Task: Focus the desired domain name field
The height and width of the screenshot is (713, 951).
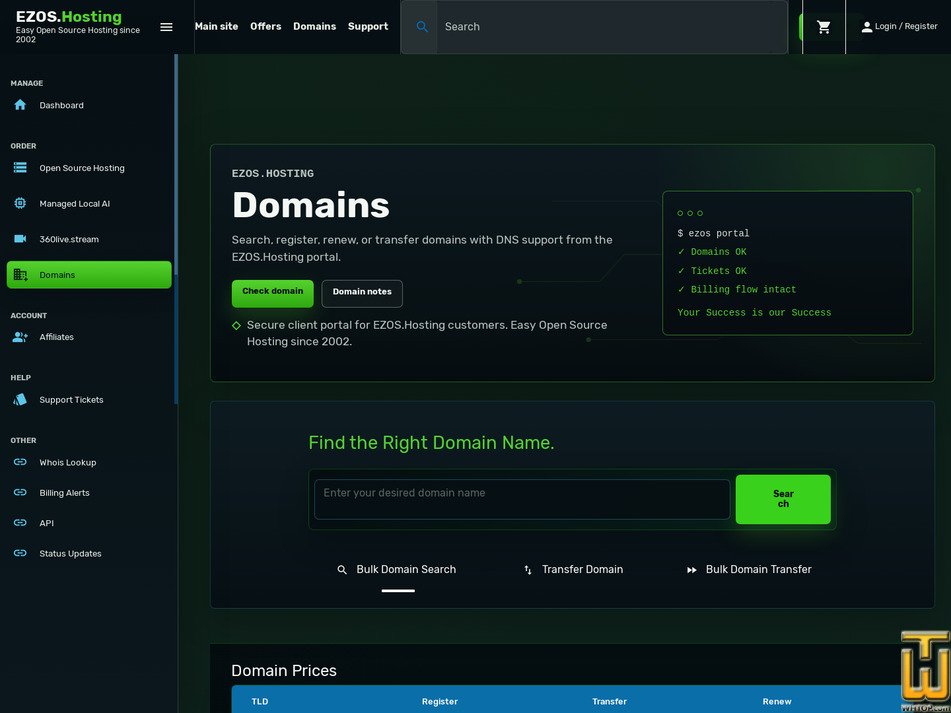Action: [x=522, y=499]
